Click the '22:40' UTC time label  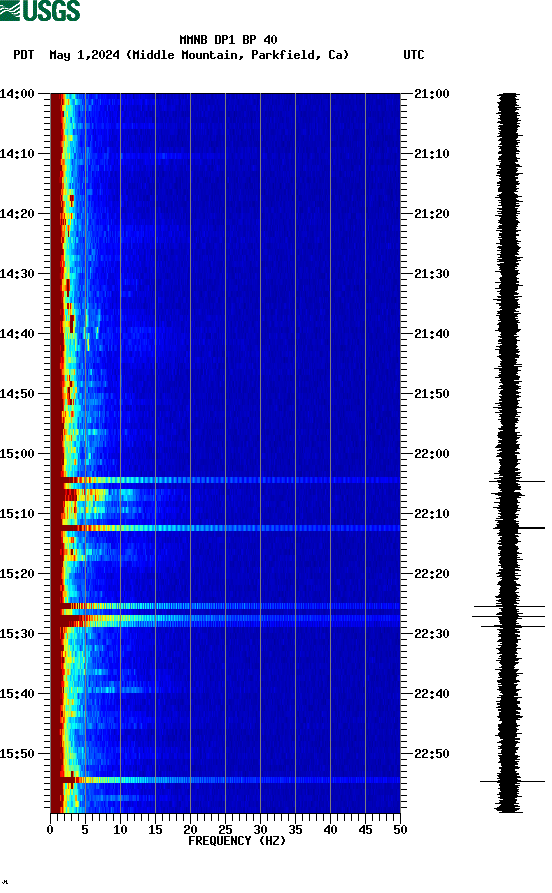point(432,694)
